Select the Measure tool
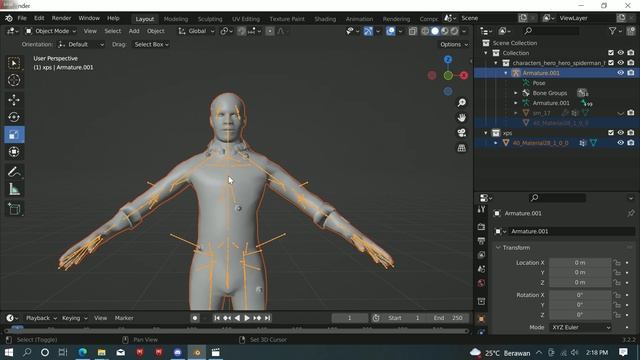 pos(14,189)
